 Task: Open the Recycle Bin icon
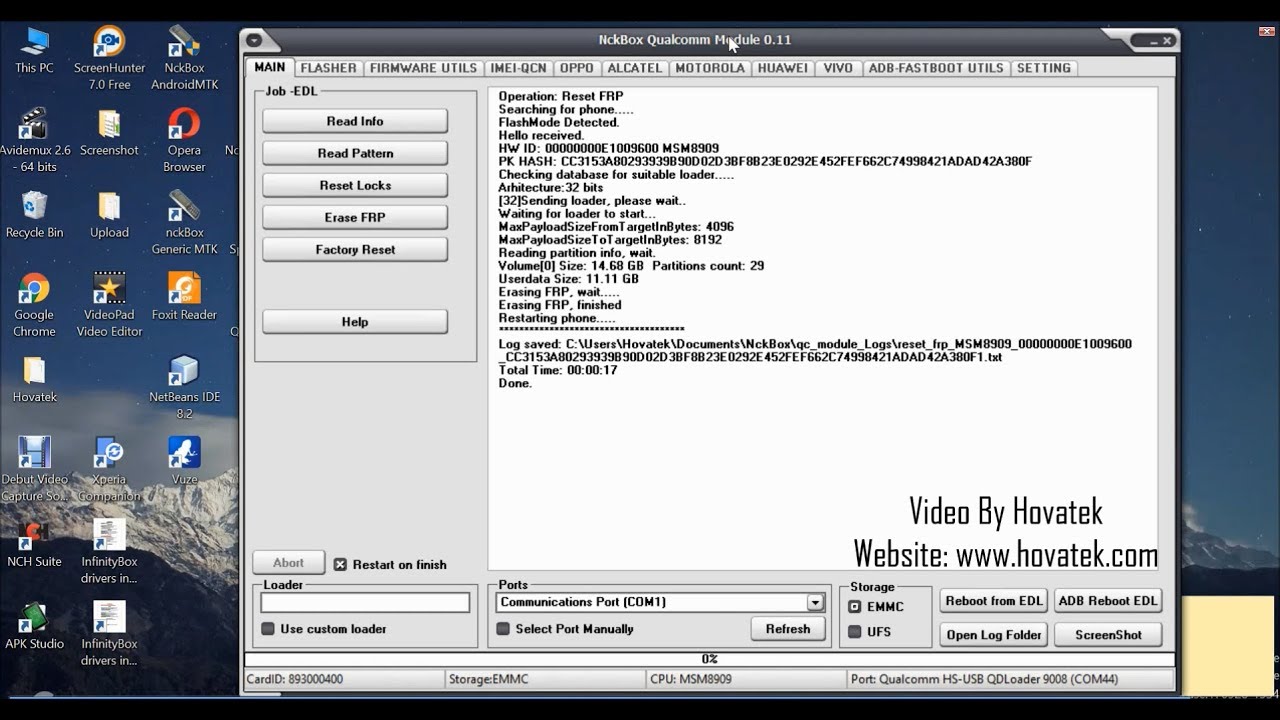pyautogui.click(x=34, y=214)
